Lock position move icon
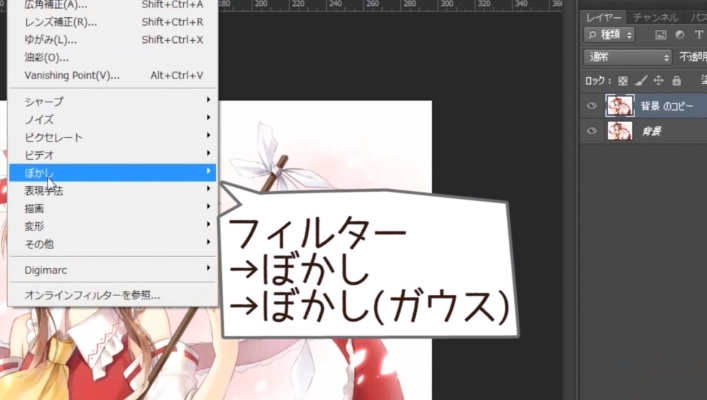Image resolution: width=707 pixels, height=400 pixels. pyautogui.click(x=659, y=81)
